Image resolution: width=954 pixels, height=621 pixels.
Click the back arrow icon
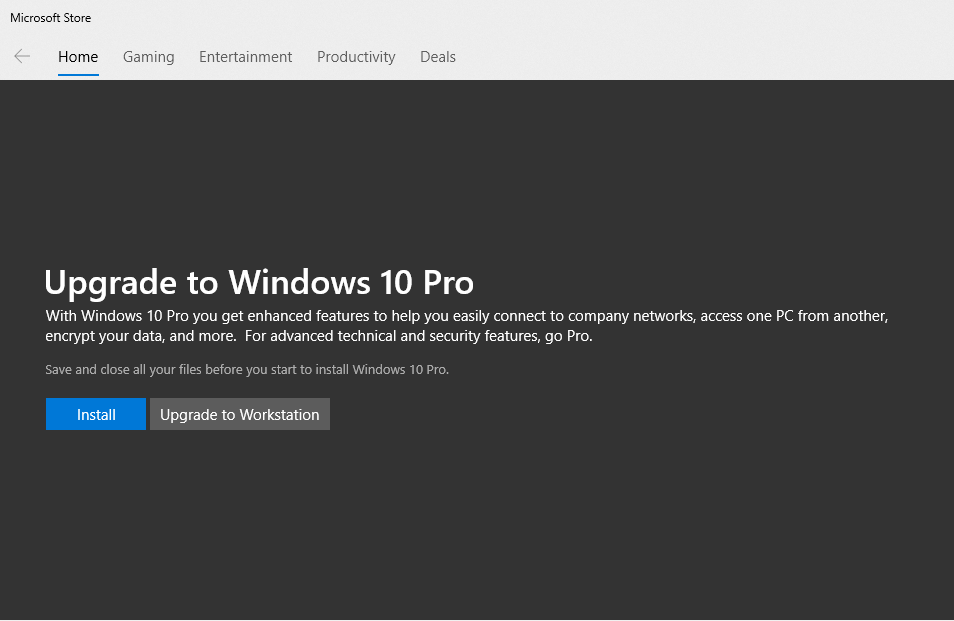pos(22,57)
